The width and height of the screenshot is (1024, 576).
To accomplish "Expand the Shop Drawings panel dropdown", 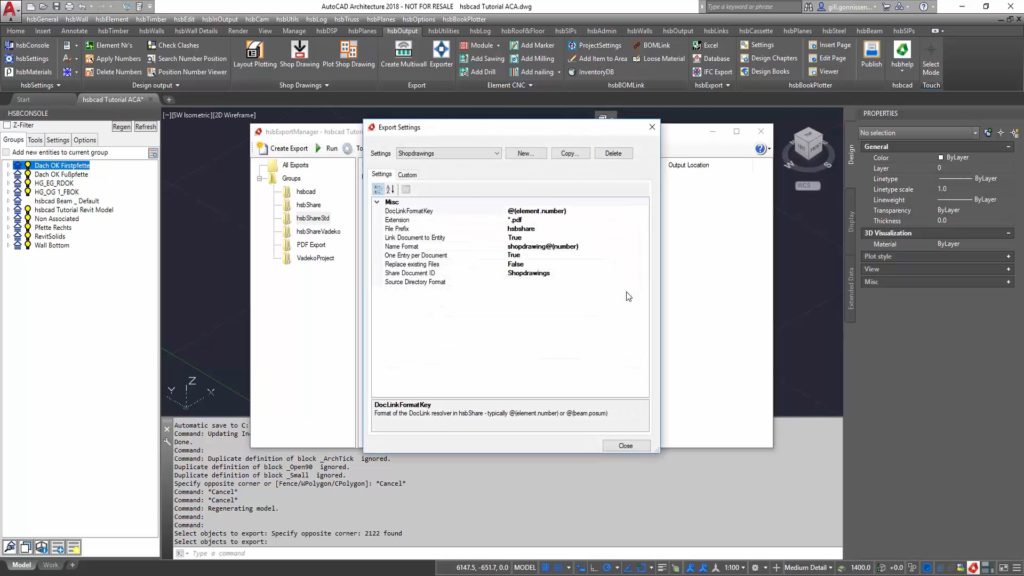I will (304, 85).
